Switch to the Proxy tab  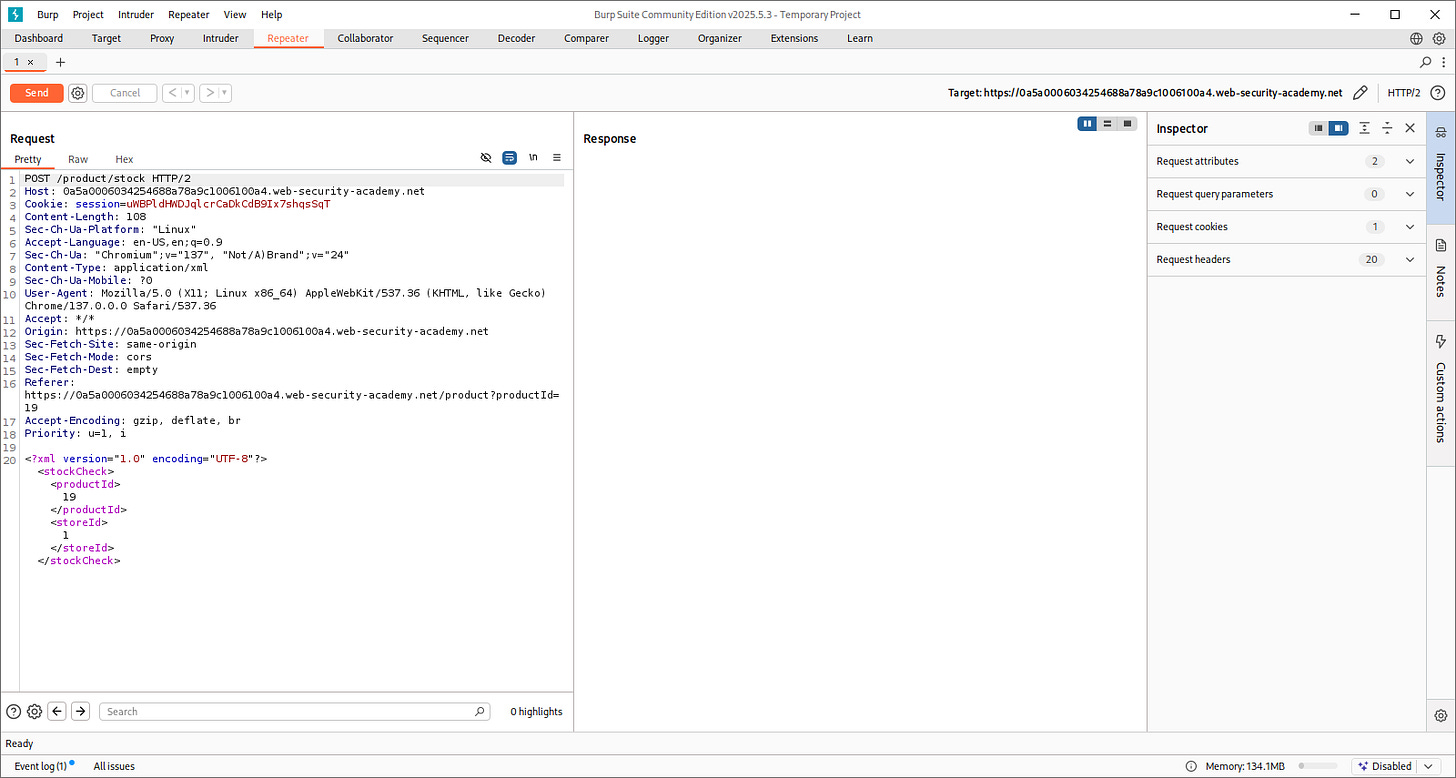click(x=162, y=38)
